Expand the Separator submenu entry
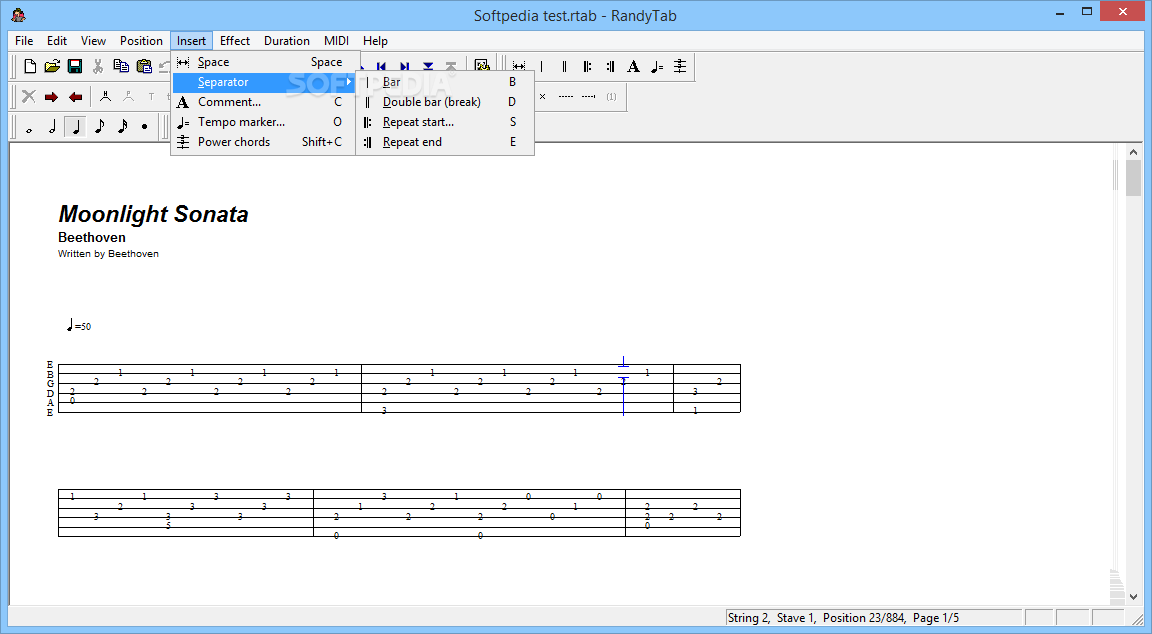The image size is (1152, 634). [x=264, y=82]
